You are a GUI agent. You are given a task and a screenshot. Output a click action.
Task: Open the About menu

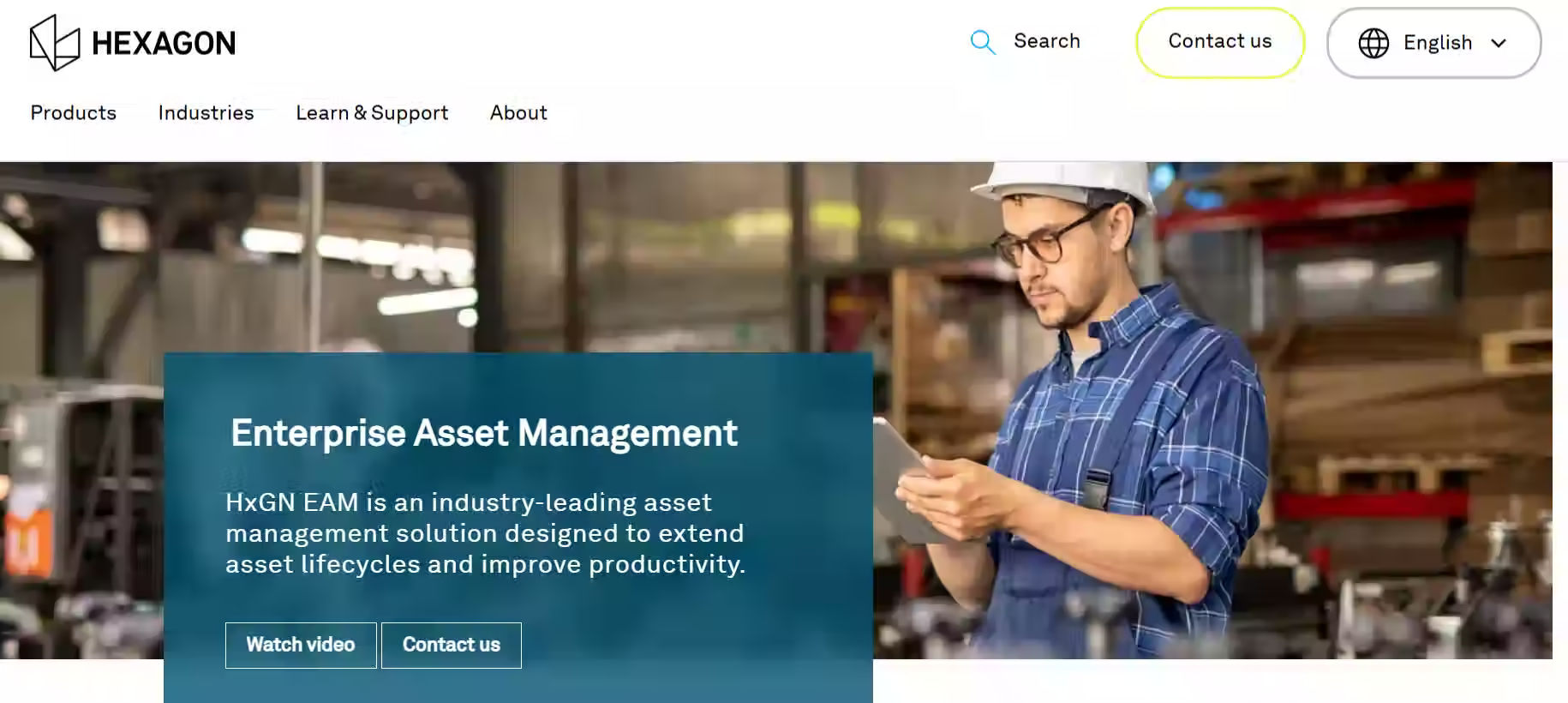(x=518, y=113)
